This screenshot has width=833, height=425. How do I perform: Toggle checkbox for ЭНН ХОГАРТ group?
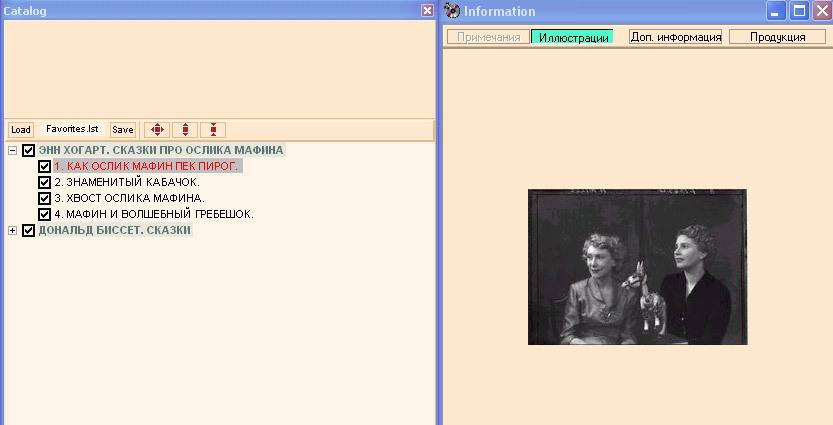click(28, 150)
